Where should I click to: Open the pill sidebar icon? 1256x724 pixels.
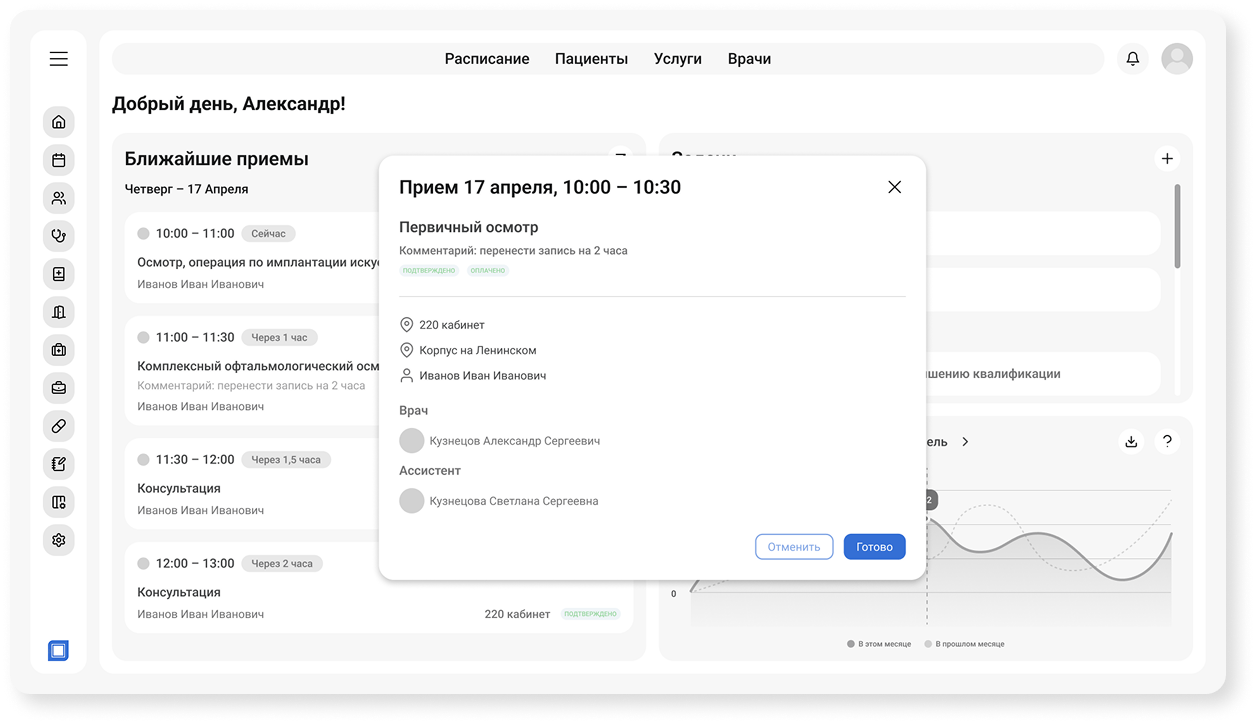tap(59, 426)
